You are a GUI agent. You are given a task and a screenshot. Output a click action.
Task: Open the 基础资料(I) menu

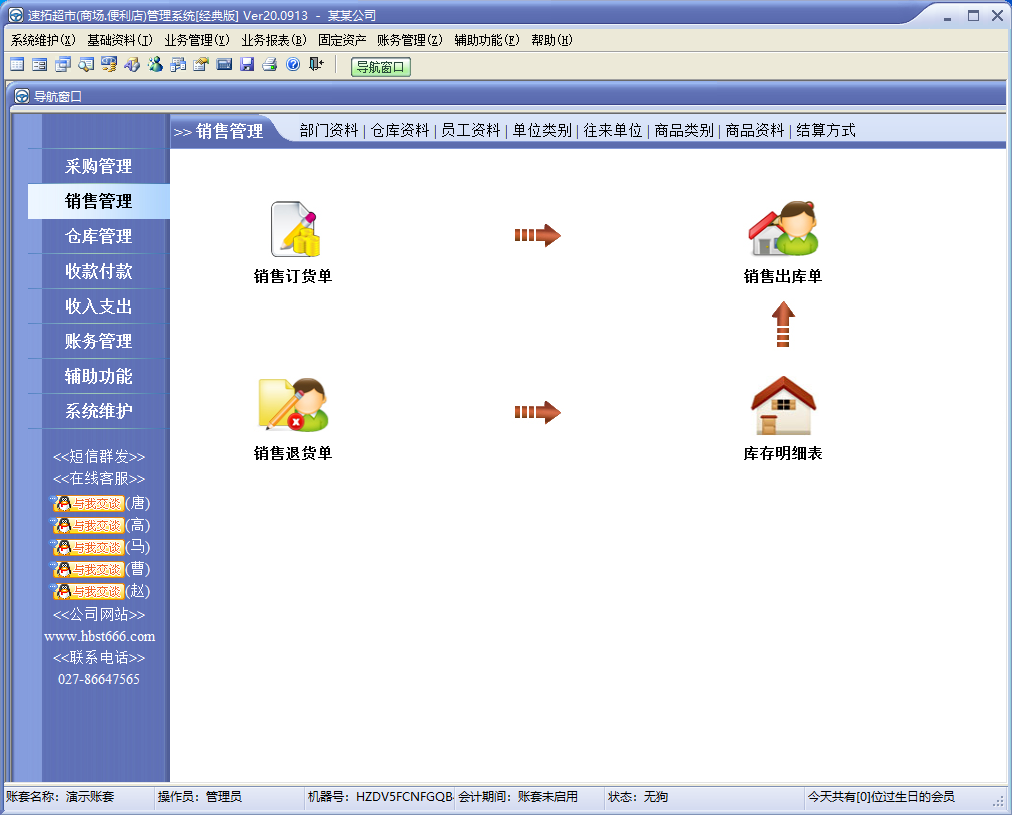[x=120, y=40]
